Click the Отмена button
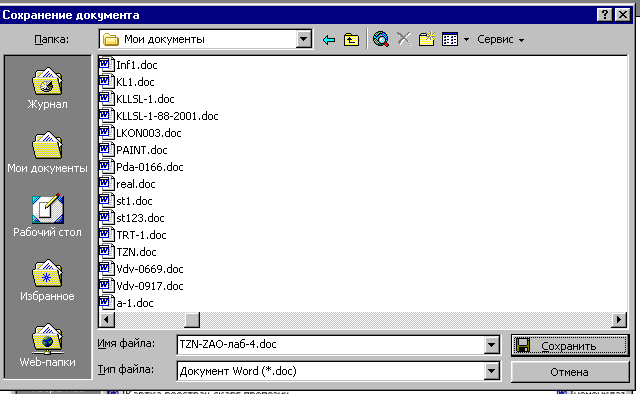The image size is (640, 394). coord(570,372)
